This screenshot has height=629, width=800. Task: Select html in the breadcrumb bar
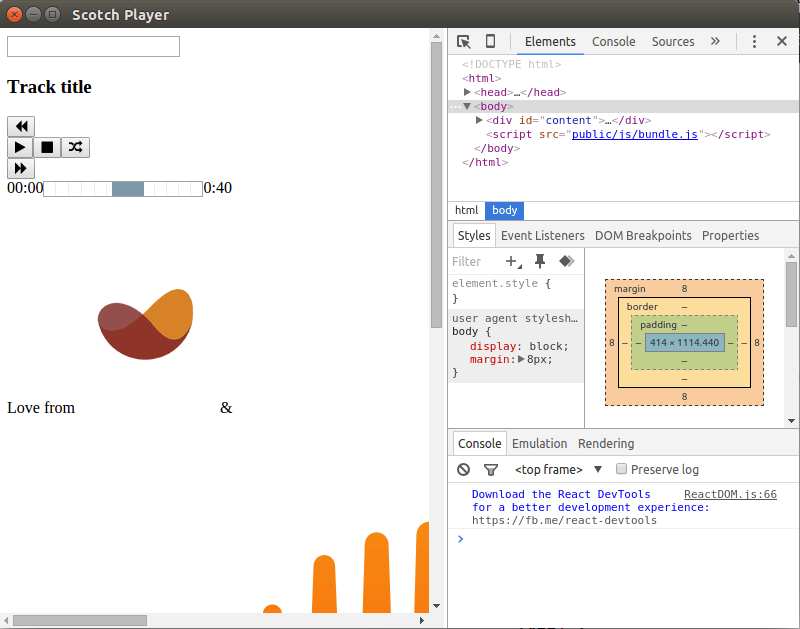(x=466, y=210)
